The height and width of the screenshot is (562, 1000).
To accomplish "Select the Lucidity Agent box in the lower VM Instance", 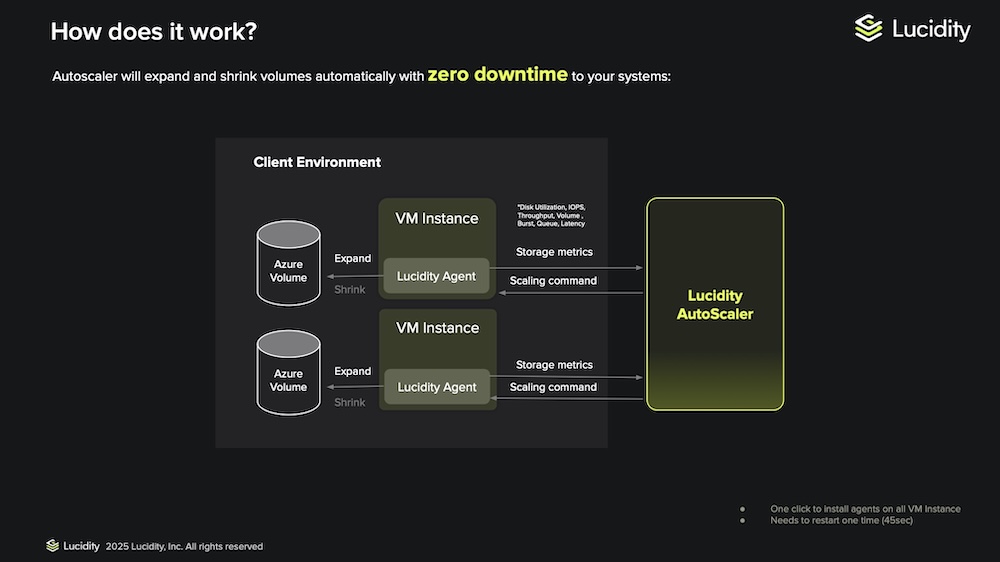I will (x=437, y=387).
